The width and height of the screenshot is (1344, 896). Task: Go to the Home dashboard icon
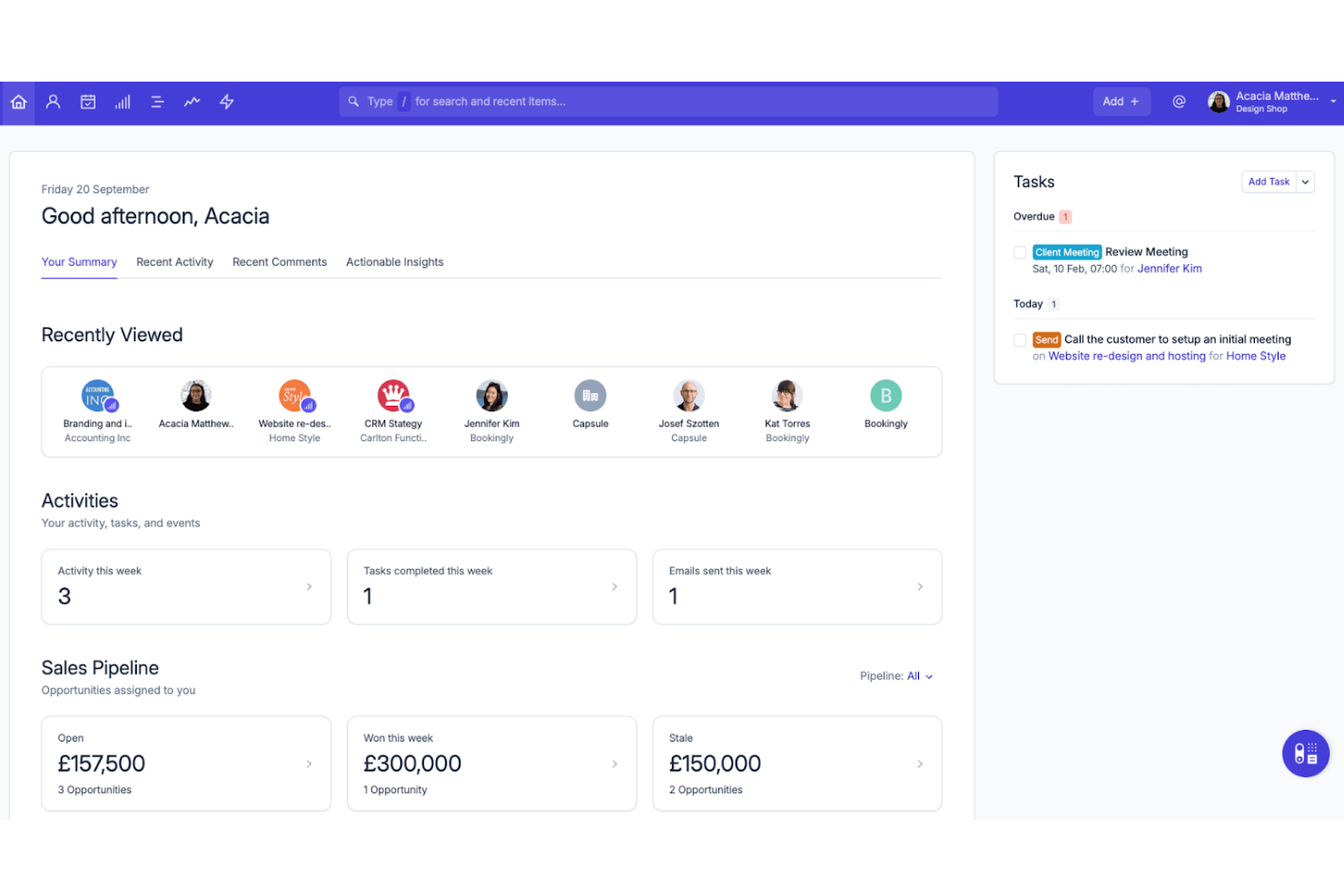18,102
